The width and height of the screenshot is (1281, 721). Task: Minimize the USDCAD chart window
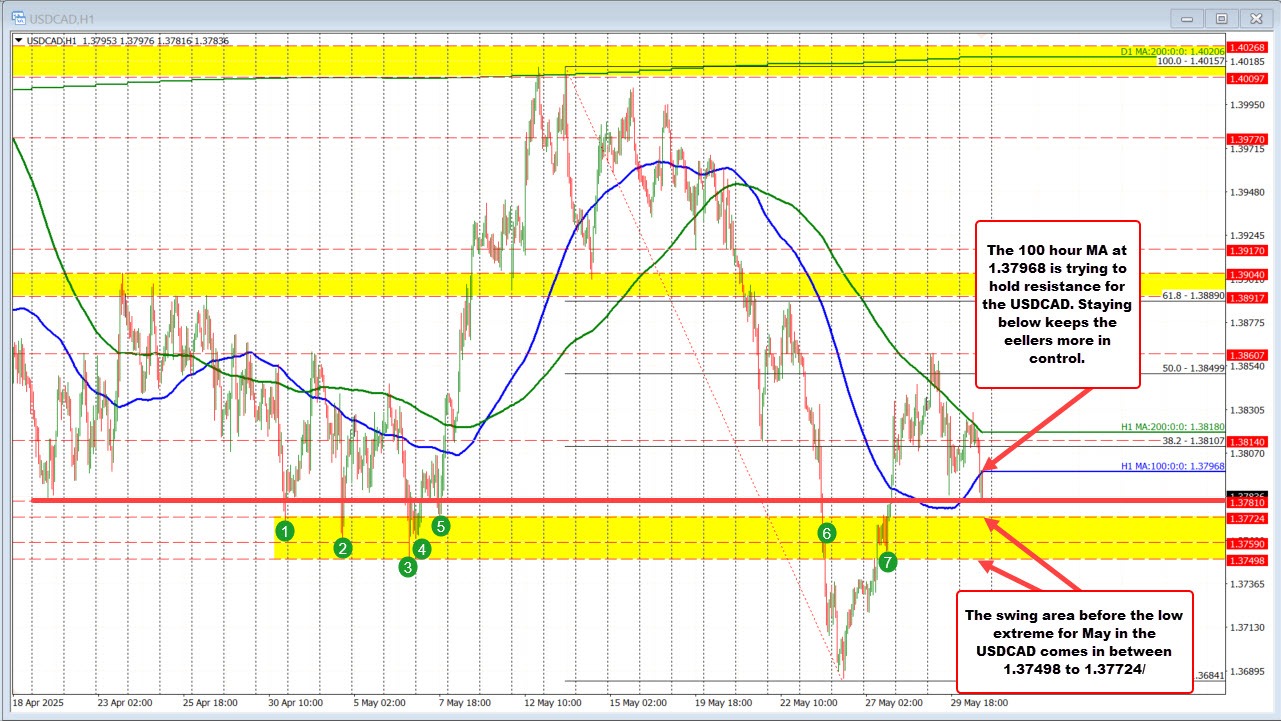(x=1186, y=18)
